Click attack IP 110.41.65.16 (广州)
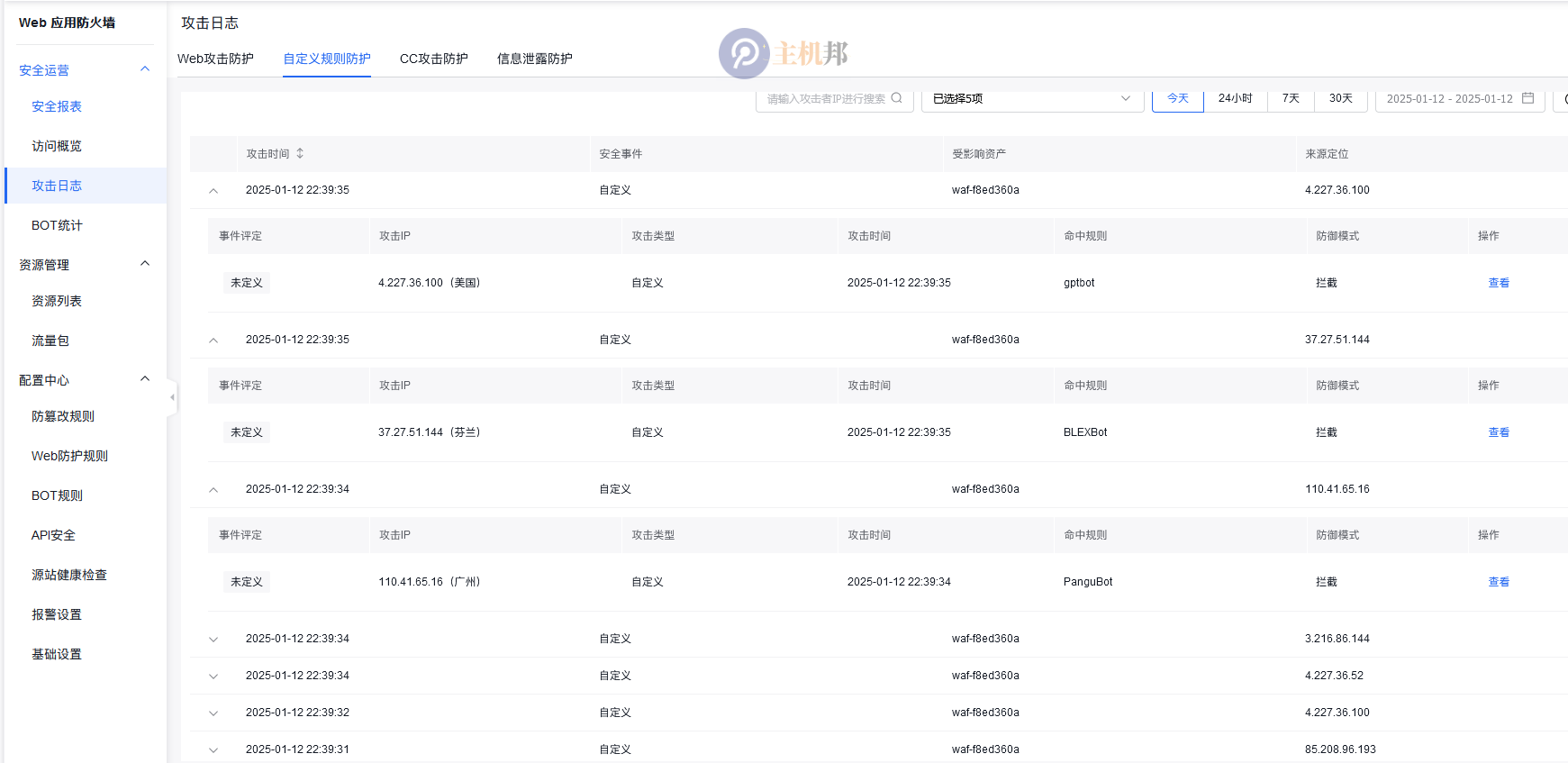 431,582
